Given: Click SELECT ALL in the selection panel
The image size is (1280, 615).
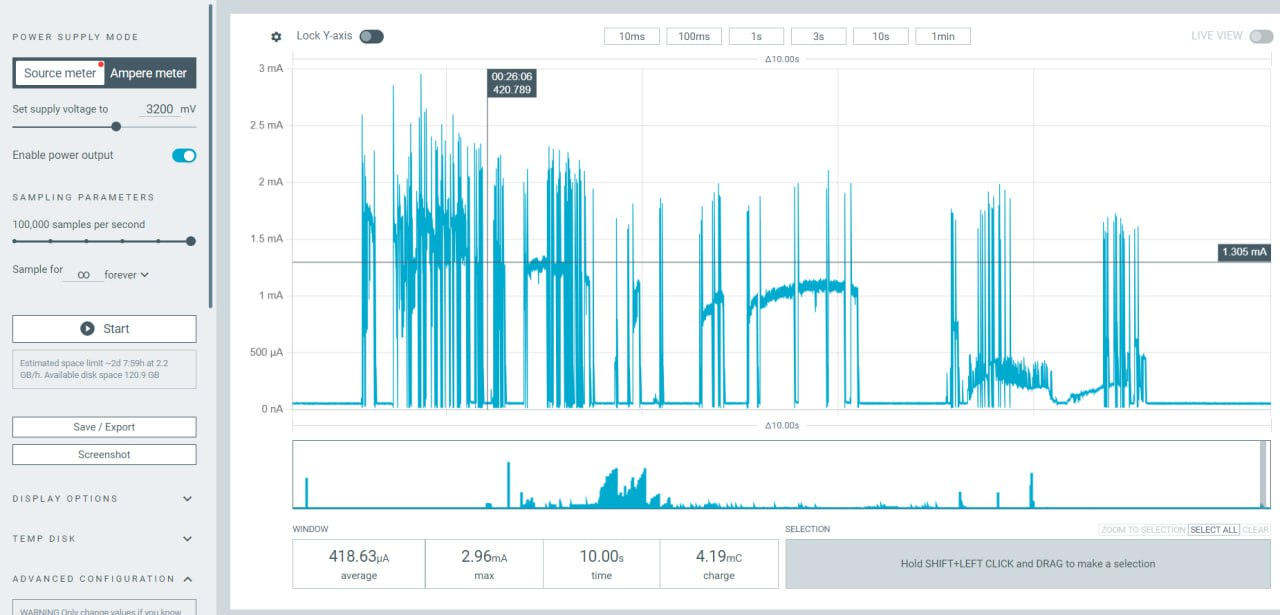Looking at the screenshot, I should 1214,530.
